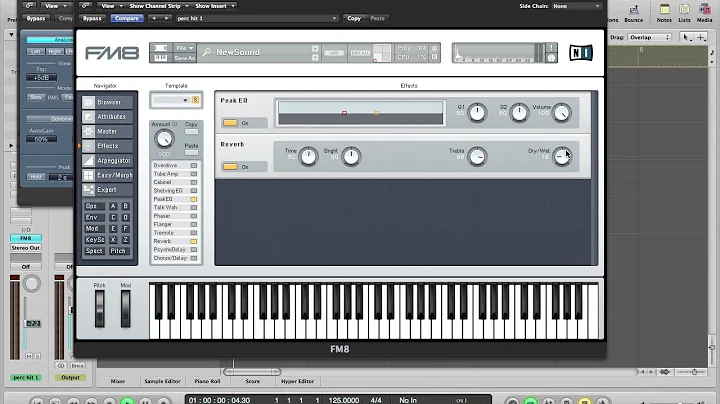Select previous plugin setting arrow
This screenshot has height=404, width=720.
pyautogui.click(x=154, y=18)
